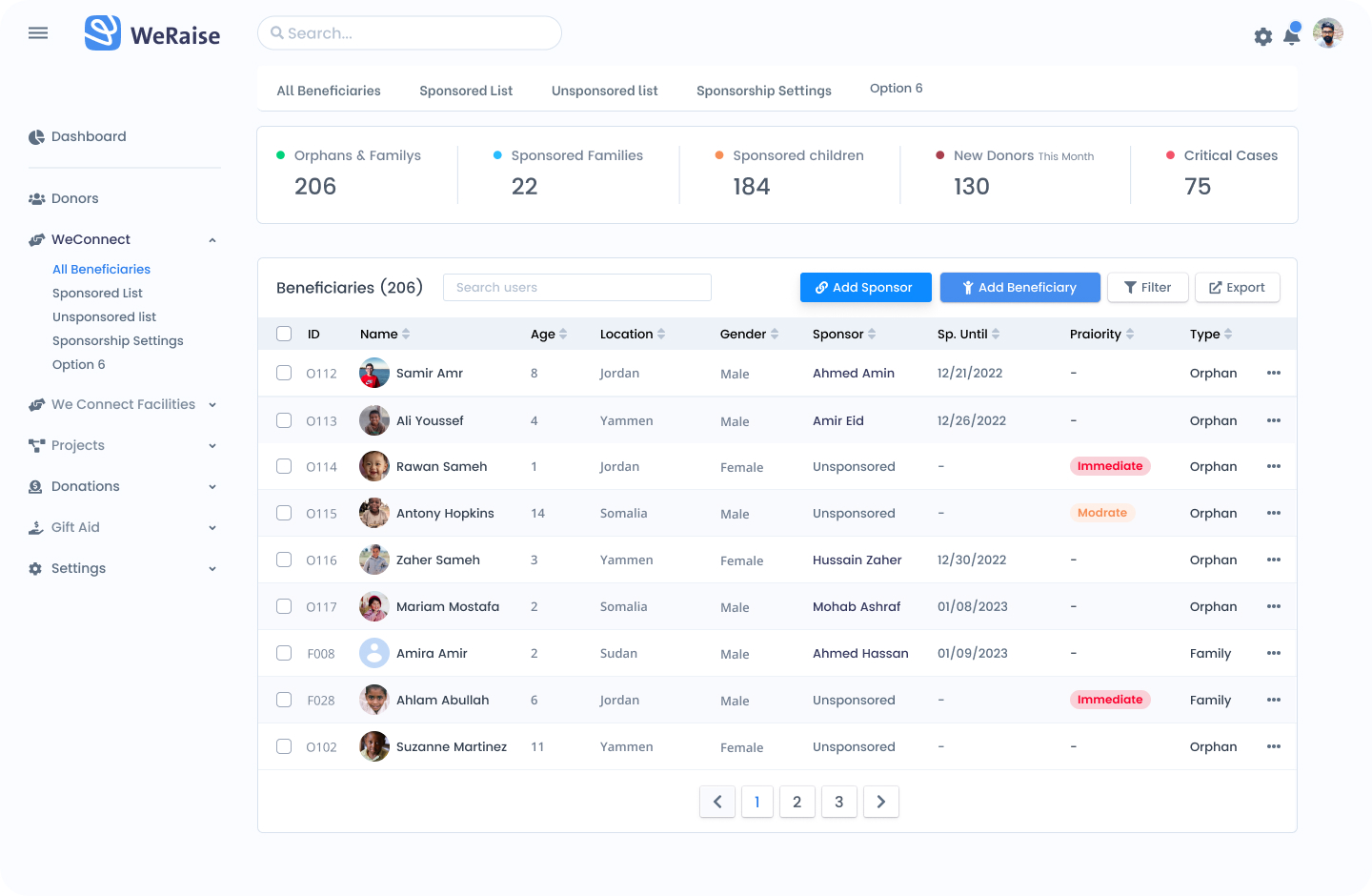Open the hamburger menu icon

point(38,33)
